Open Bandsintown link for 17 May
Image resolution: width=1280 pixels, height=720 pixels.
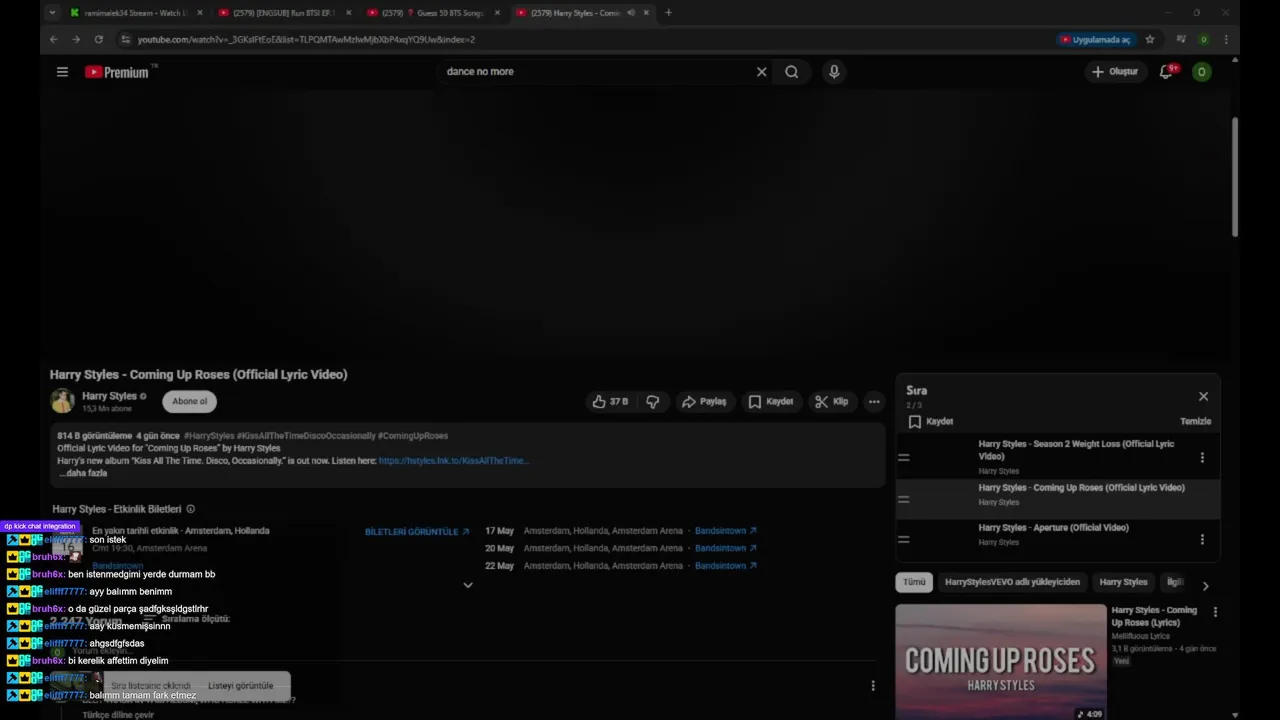(x=726, y=531)
